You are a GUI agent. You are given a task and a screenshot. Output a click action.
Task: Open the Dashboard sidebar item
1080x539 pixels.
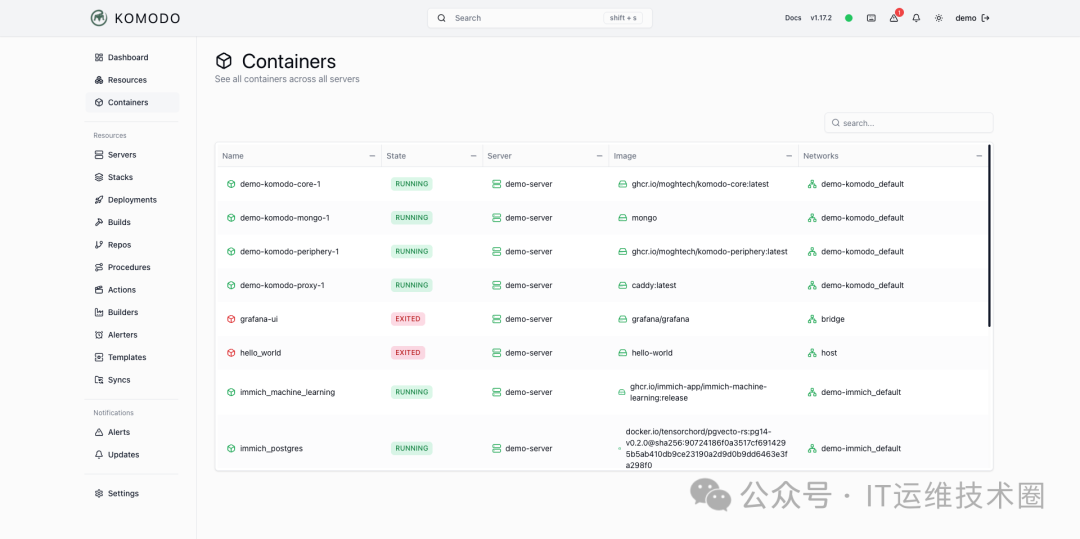pos(132,58)
